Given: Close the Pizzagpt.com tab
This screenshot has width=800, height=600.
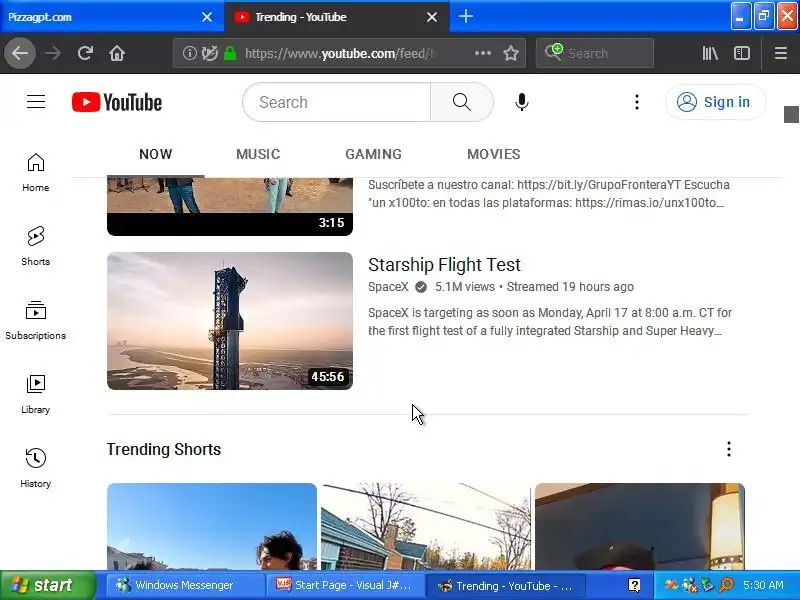Looking at the screenshot, I should [x=207, y=17].
